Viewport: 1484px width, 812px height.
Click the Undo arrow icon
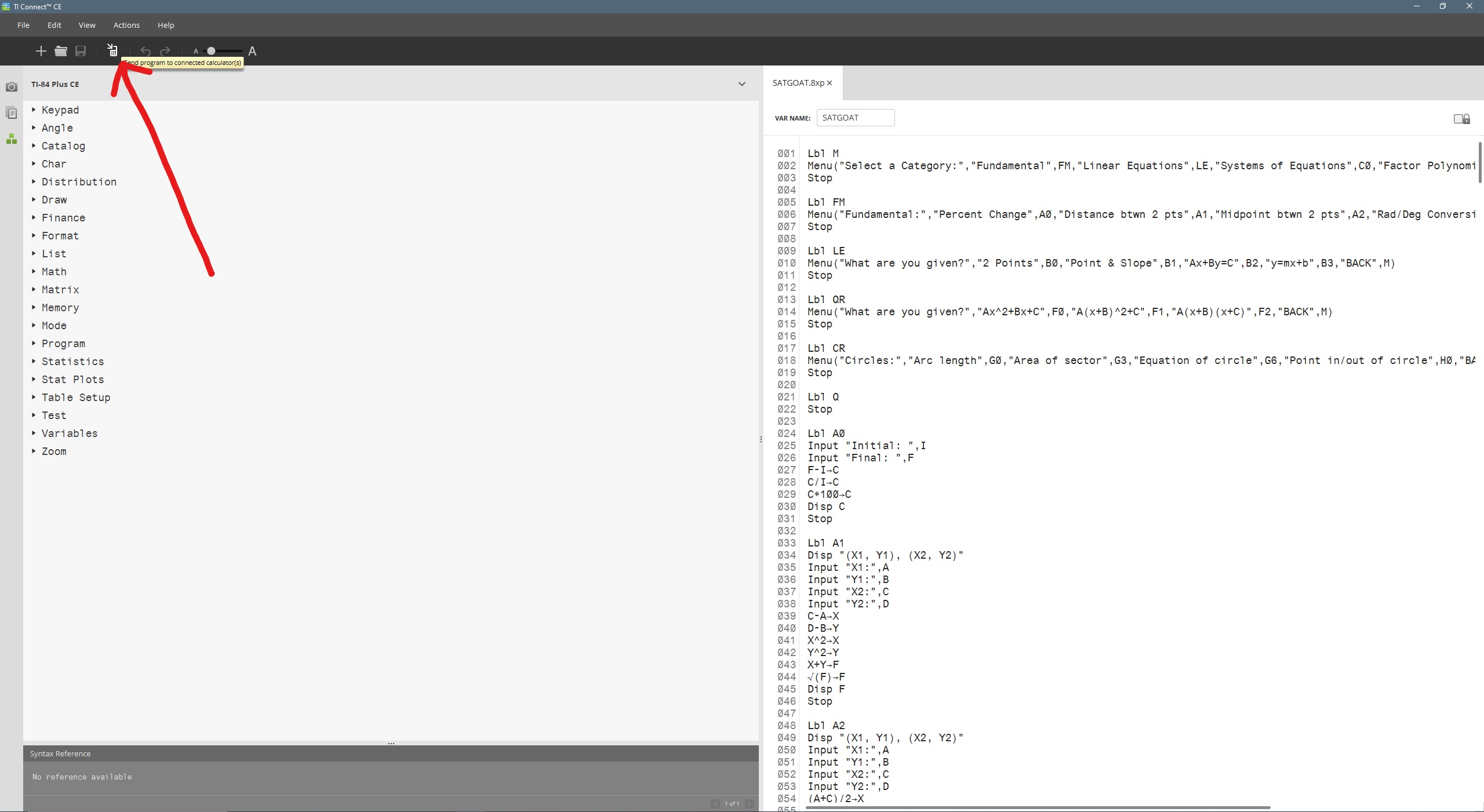(x=146, y=51)
